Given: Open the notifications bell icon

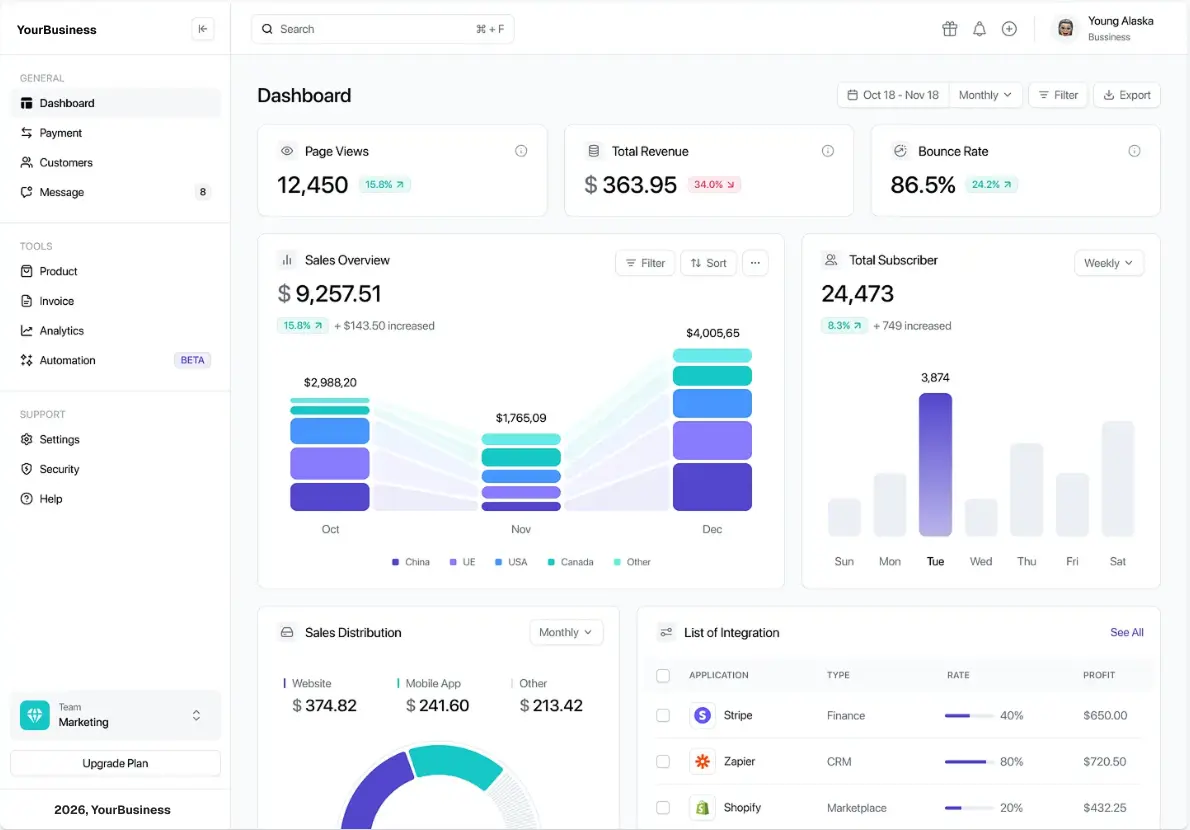Looking at the screenshot, I should click(979, 29).
